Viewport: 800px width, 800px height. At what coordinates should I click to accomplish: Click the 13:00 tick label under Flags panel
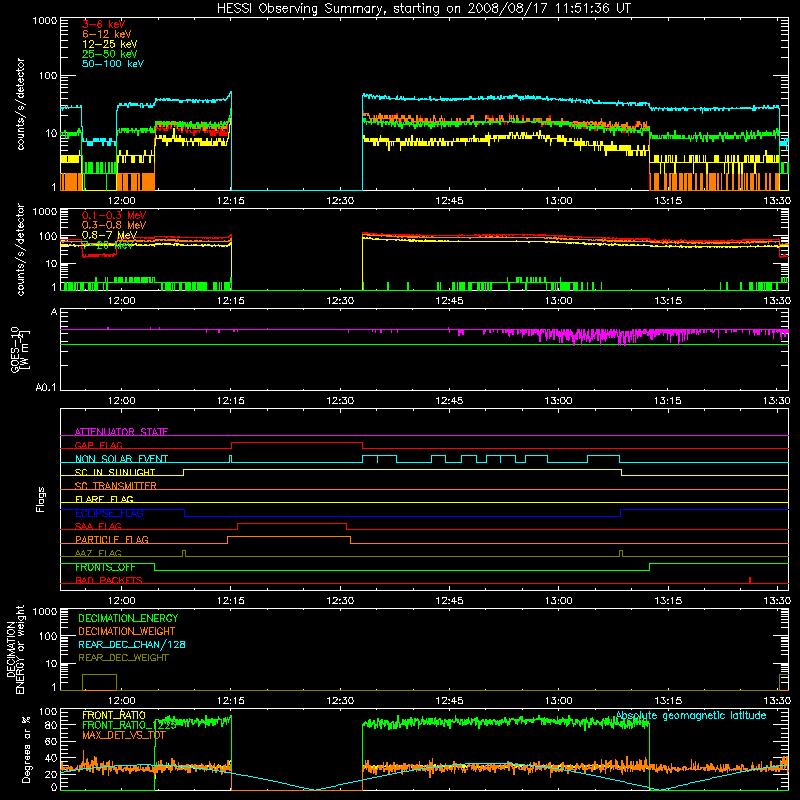coord(559,601)
